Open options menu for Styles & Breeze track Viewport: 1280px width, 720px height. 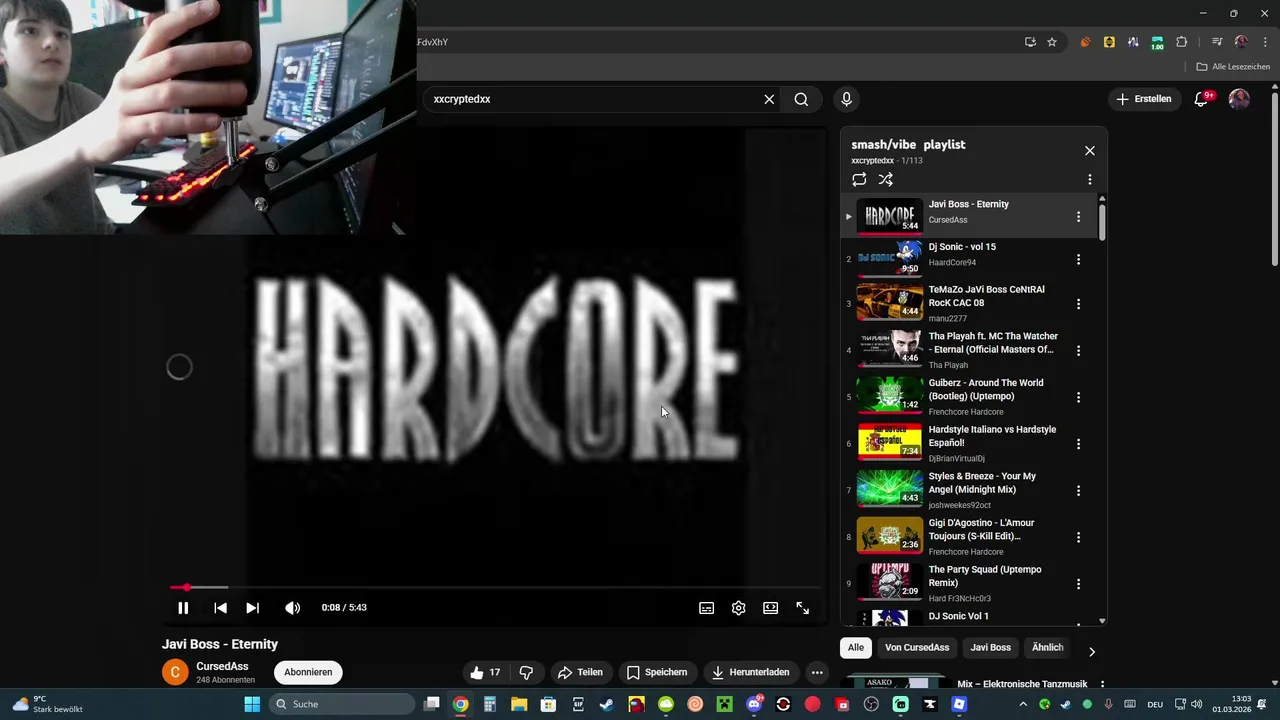point(1078,491)
